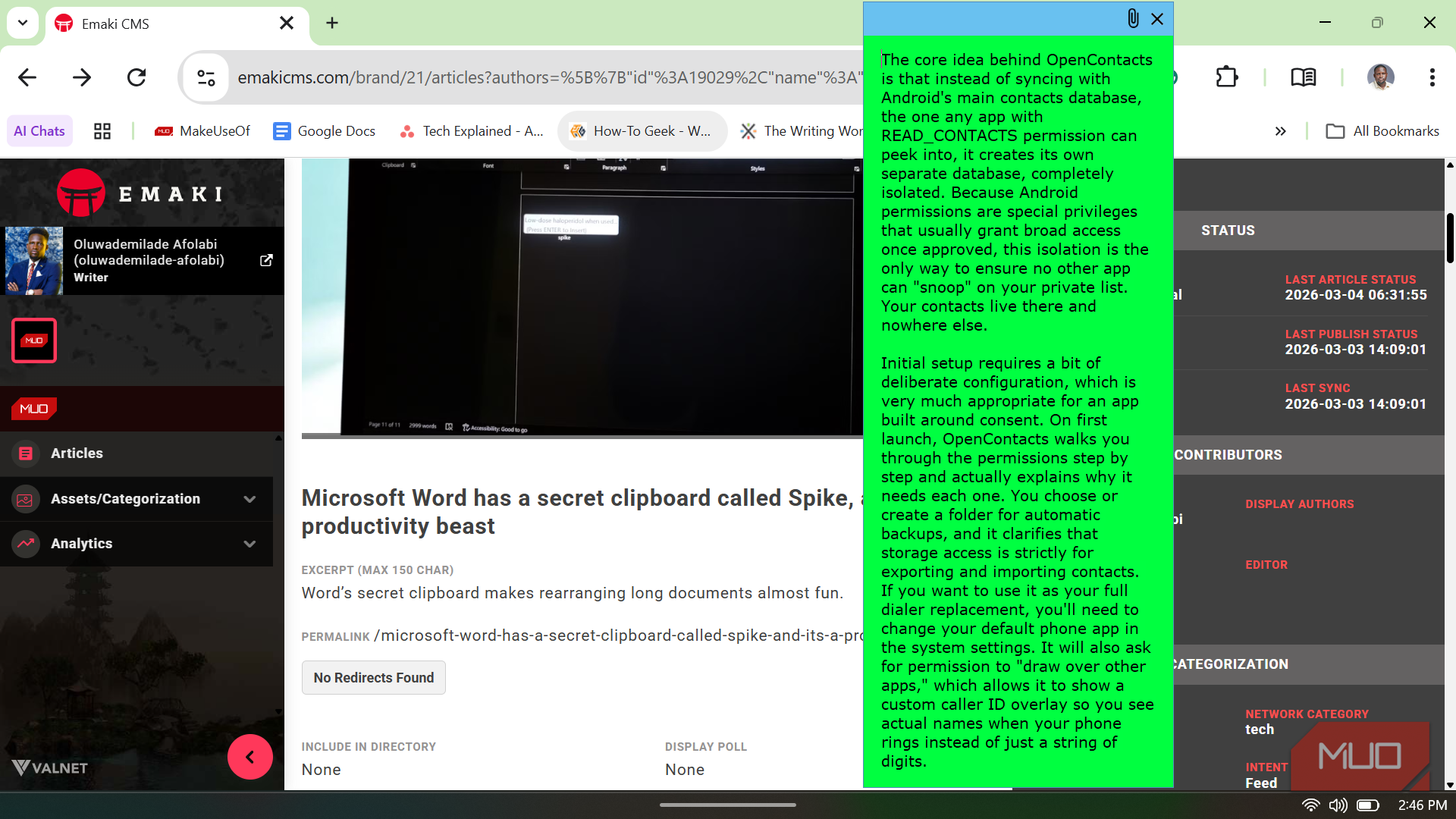The image size is (1456, 819).
Task: Click the article screenshot image
Action: coord(582,297)
